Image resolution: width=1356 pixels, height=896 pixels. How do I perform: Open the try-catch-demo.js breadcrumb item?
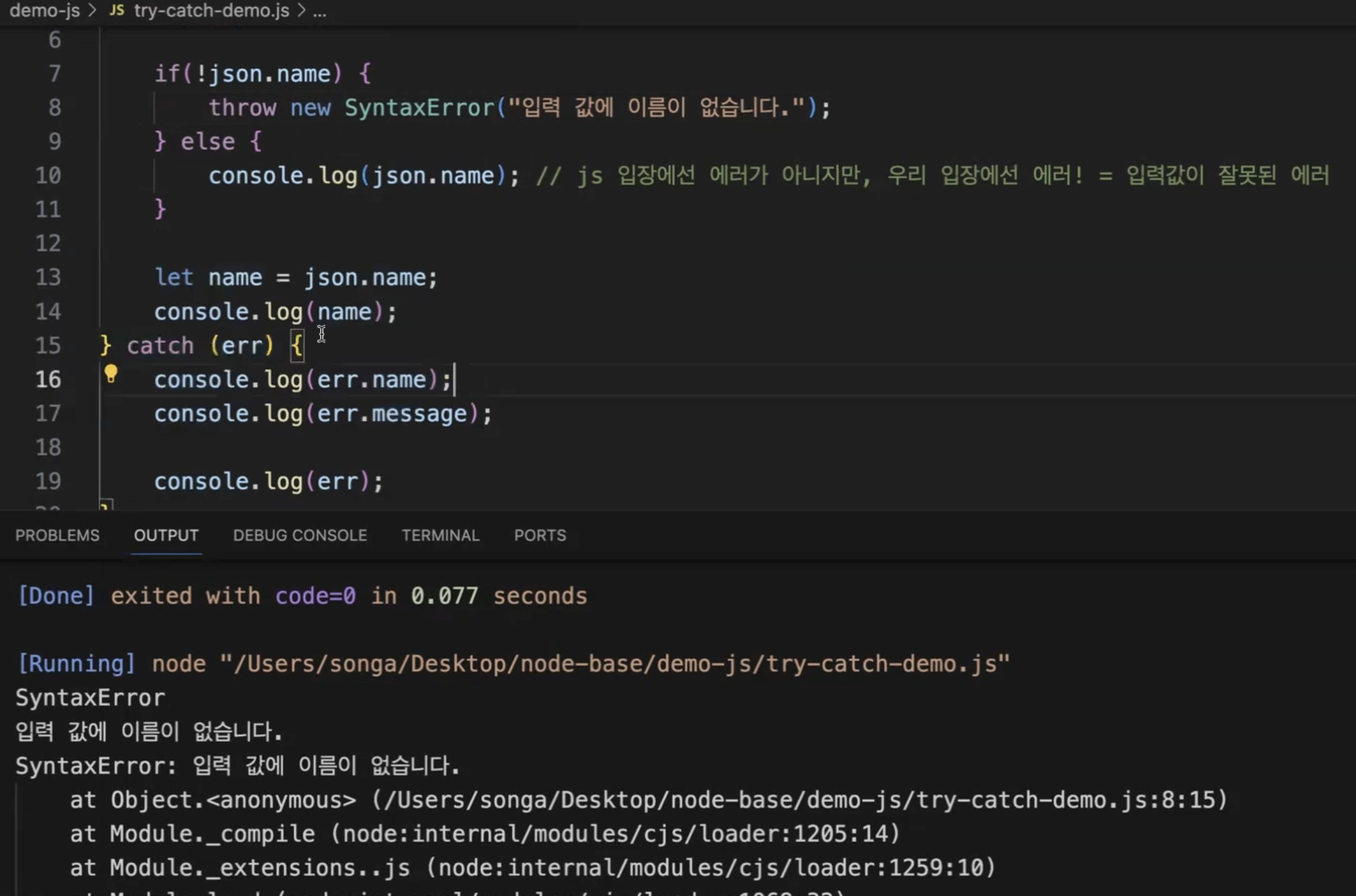pyautogui.click(x=211, y=10)
